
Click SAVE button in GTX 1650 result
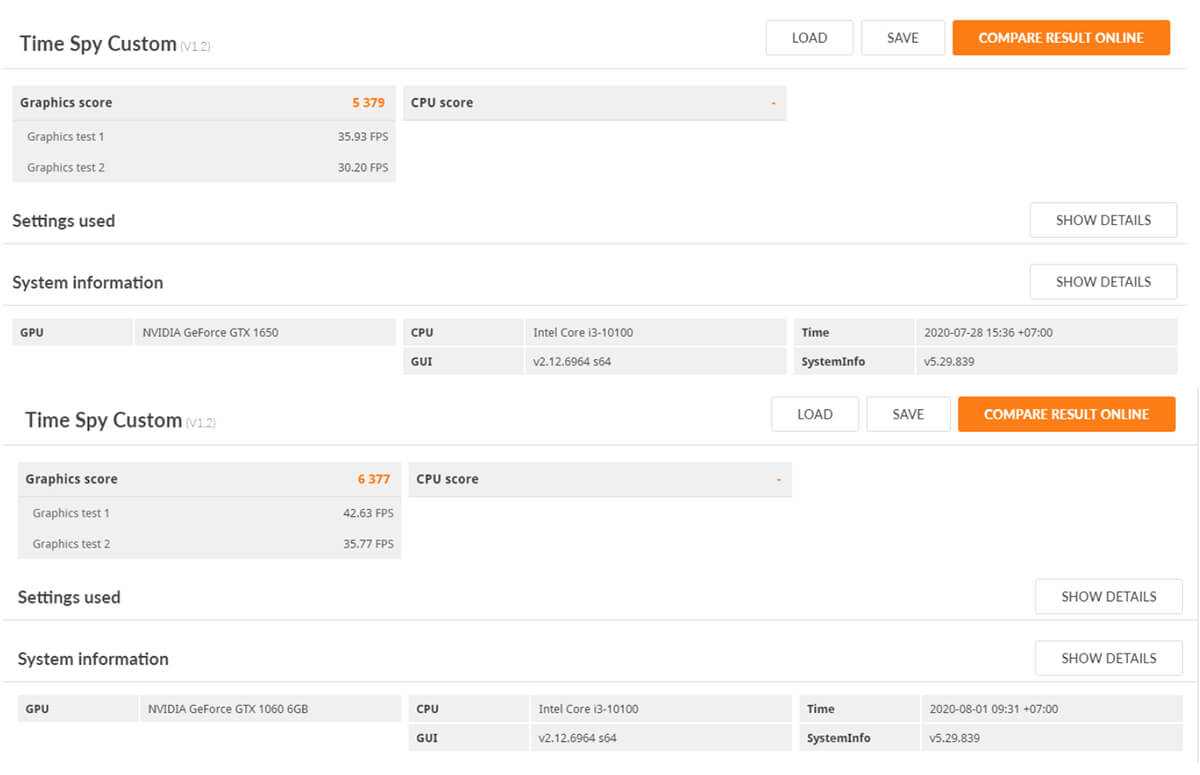(x=902, y=38)
